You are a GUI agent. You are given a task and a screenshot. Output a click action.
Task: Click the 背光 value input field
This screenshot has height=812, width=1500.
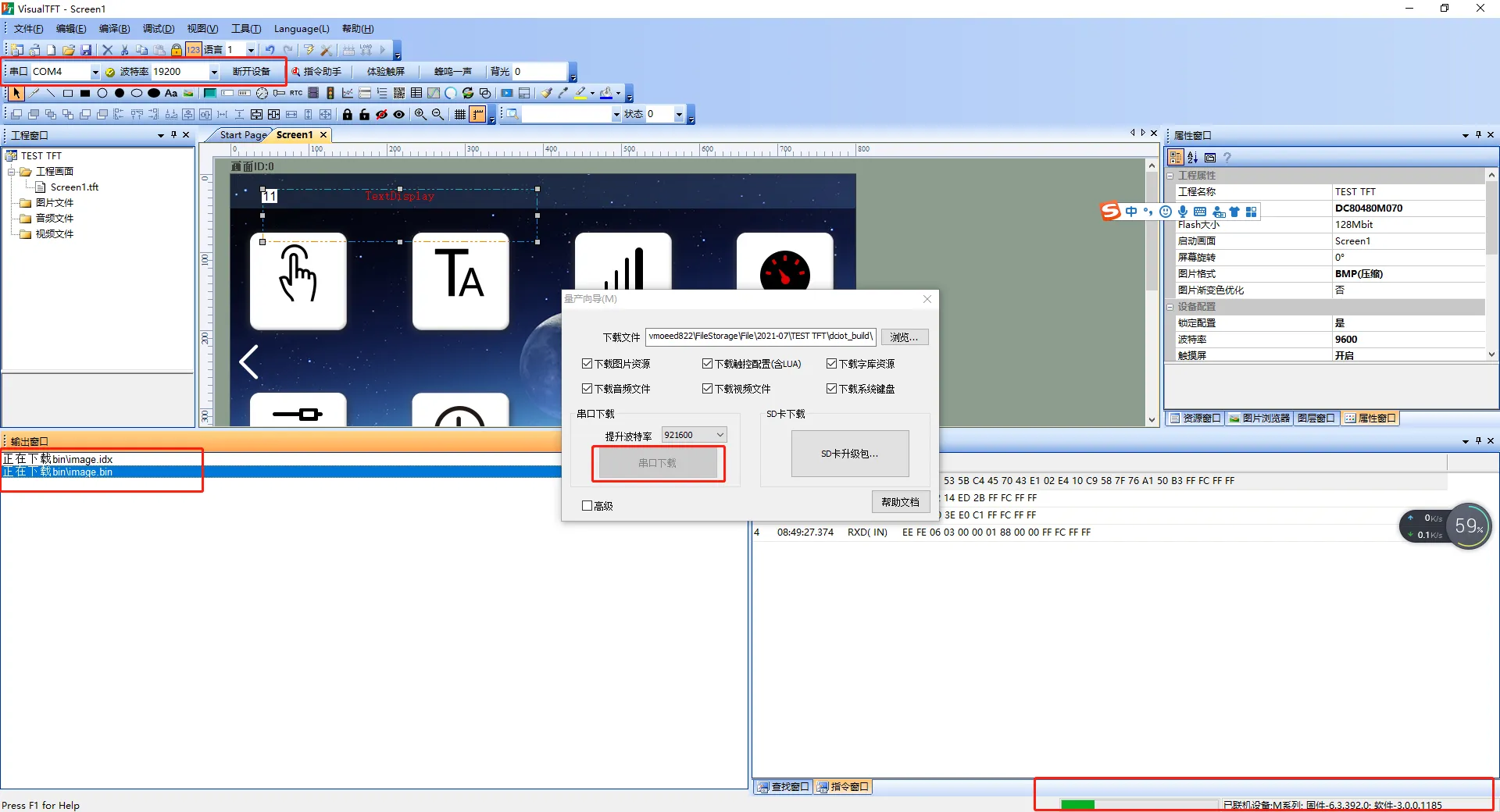pyautogui.click(x=539, y=72)
